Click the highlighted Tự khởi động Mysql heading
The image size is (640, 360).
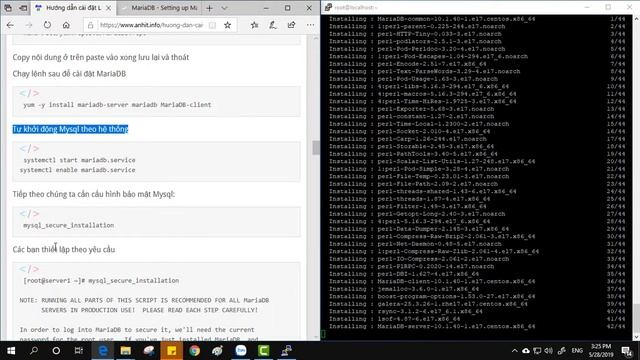point(70,129)
